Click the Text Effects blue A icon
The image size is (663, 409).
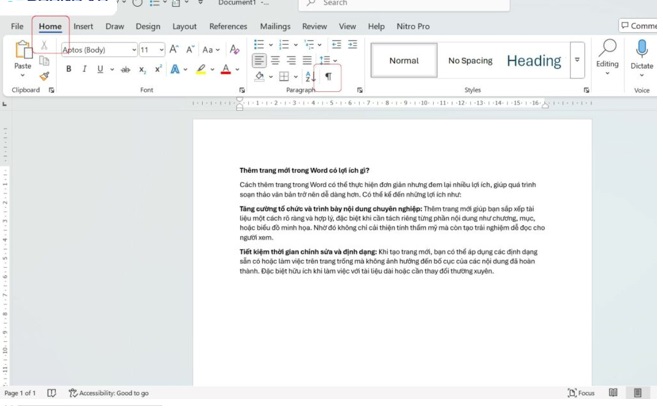[175, 69]
